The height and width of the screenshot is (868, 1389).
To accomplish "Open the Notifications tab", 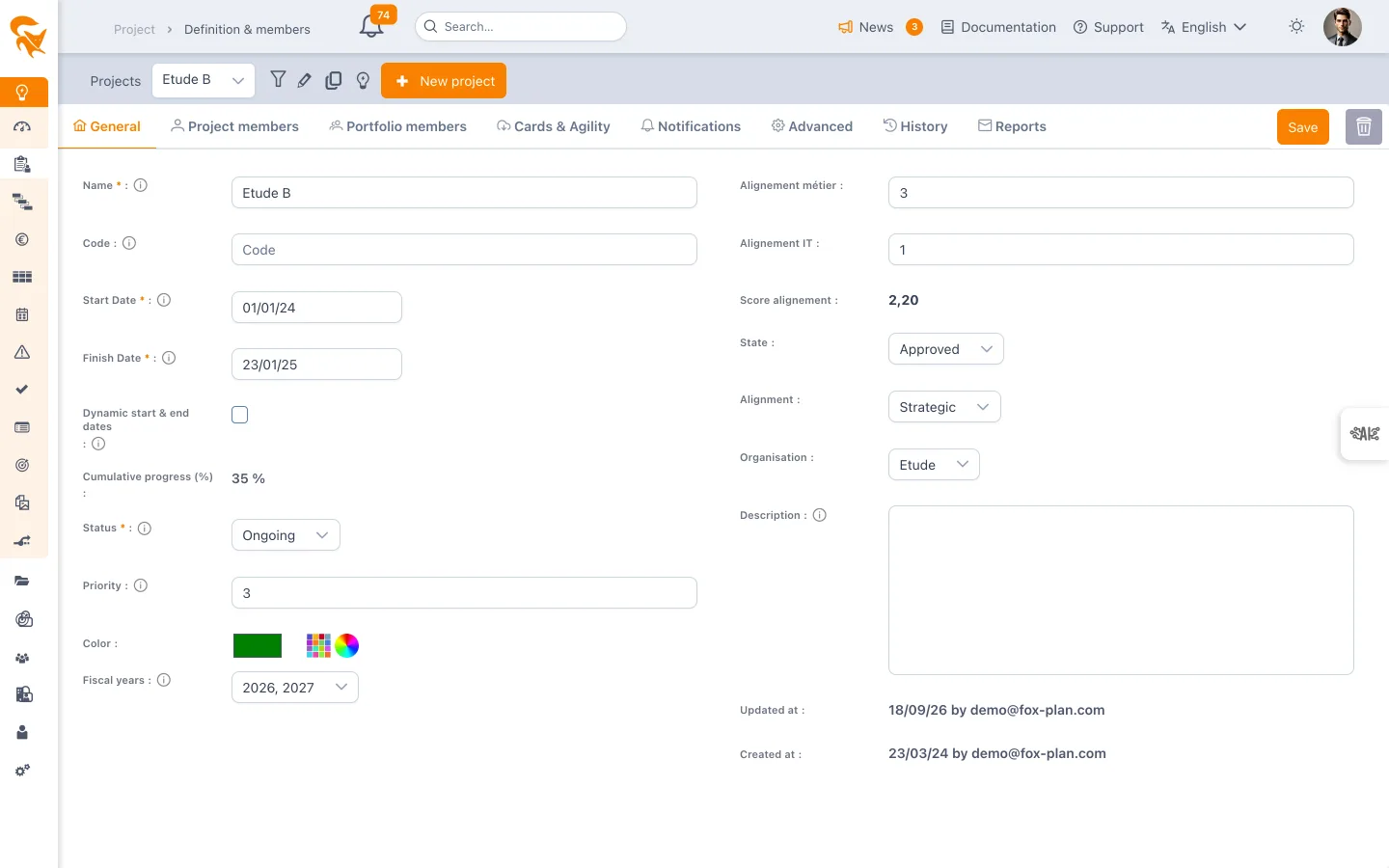I will click(x=691, y=126).
